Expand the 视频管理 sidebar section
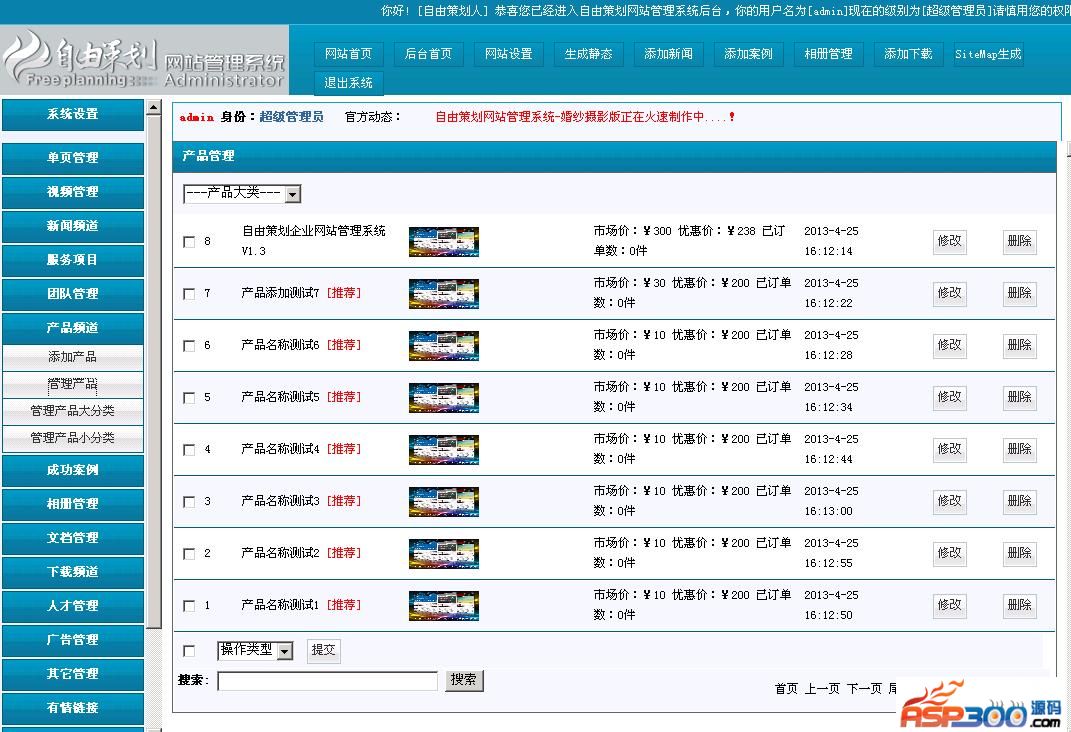Image resolution: width=1071 pixels, height=732 pixels. (72, 193)
